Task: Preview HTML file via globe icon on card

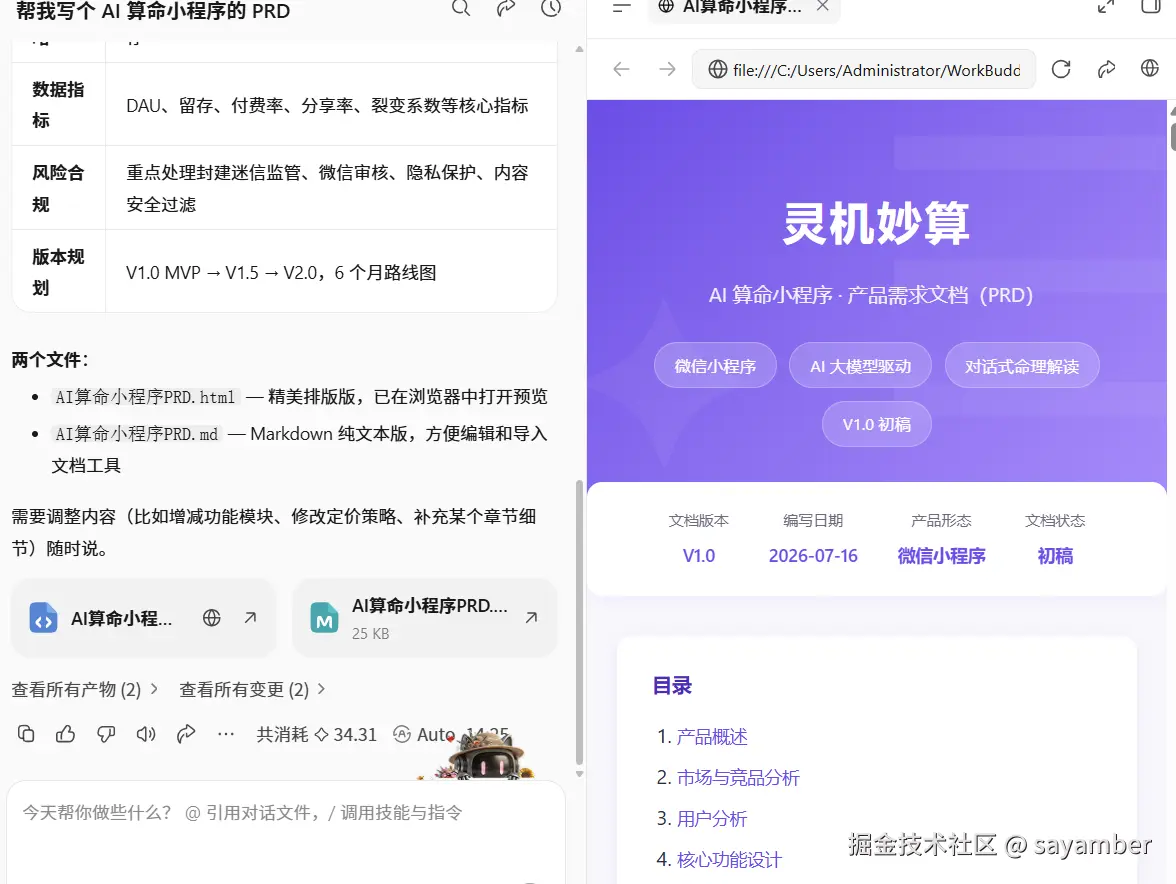Action: pyautogui.click(x=212, y=618)
